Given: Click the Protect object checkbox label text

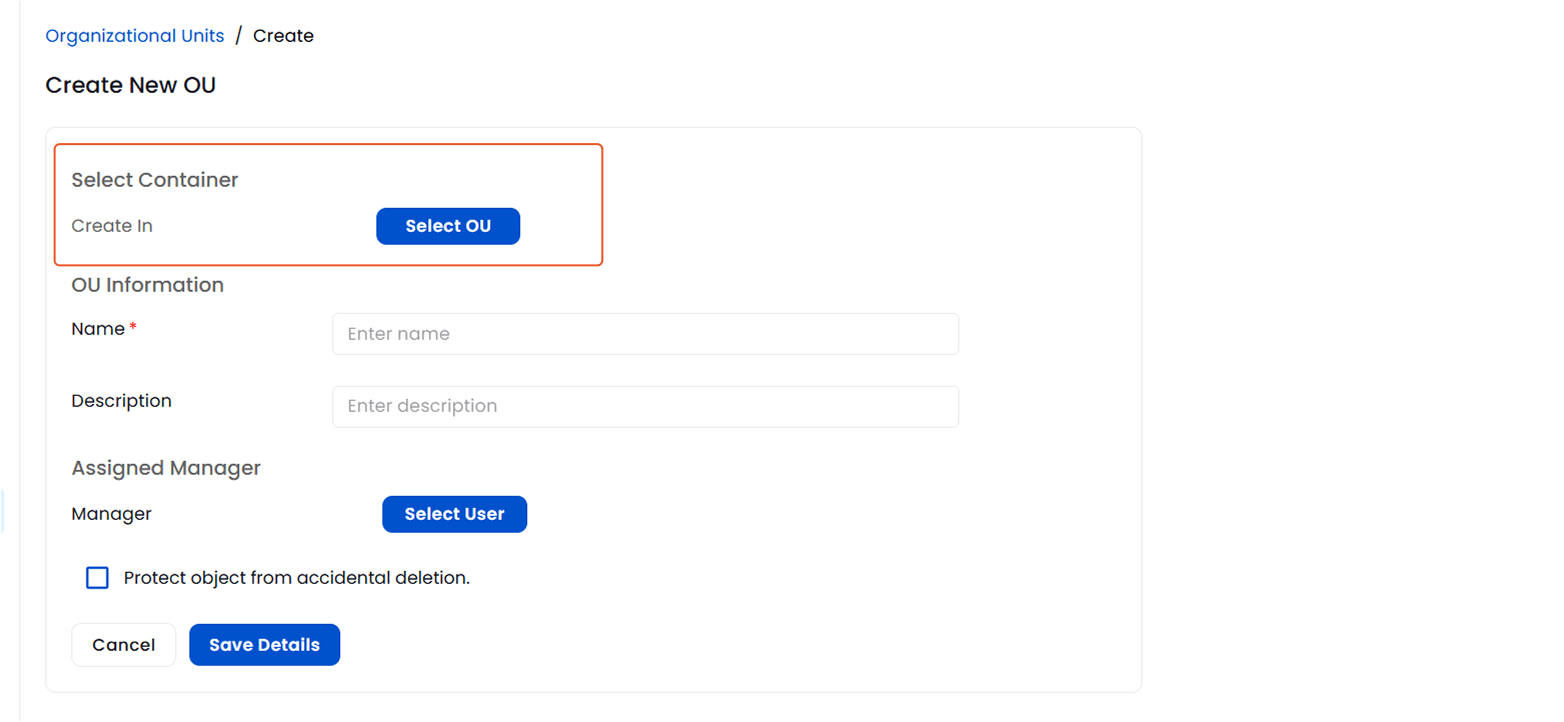Looking at the screenshot, I should (x=296, y=577).
